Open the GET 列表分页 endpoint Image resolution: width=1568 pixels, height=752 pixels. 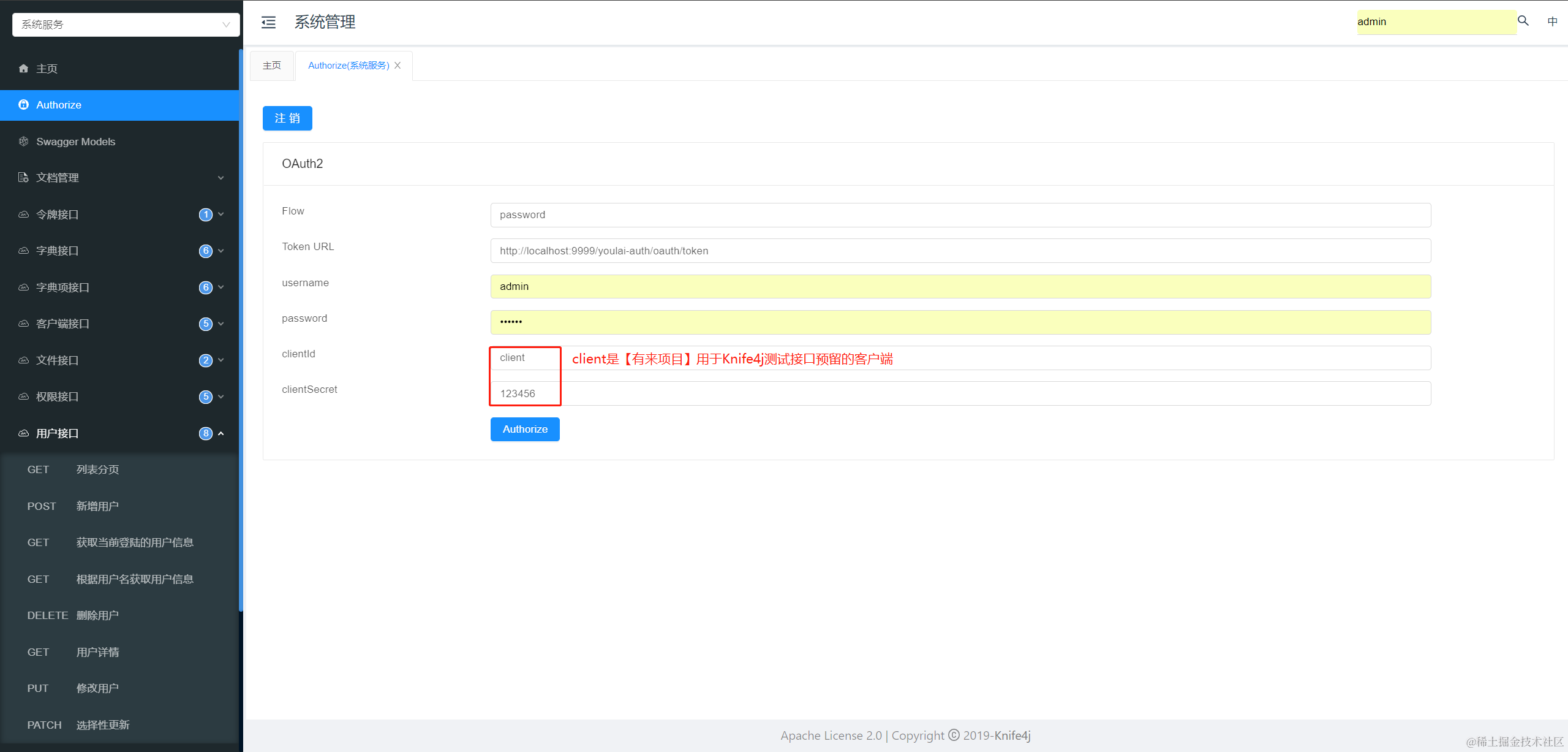point(98,469)
